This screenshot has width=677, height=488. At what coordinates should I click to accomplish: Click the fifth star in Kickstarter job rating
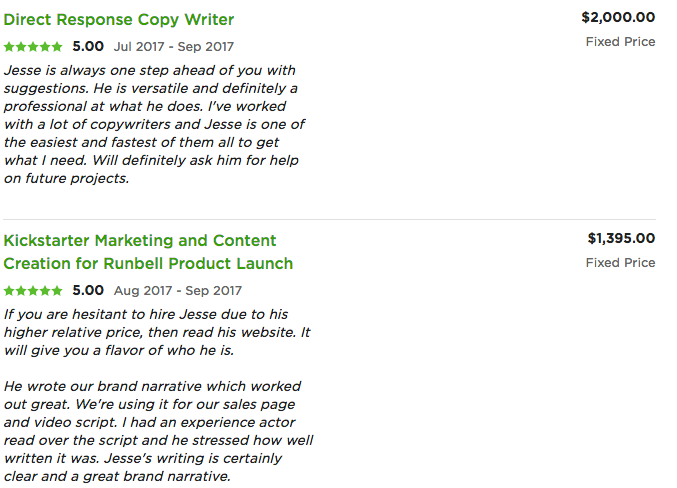(57, 291)
